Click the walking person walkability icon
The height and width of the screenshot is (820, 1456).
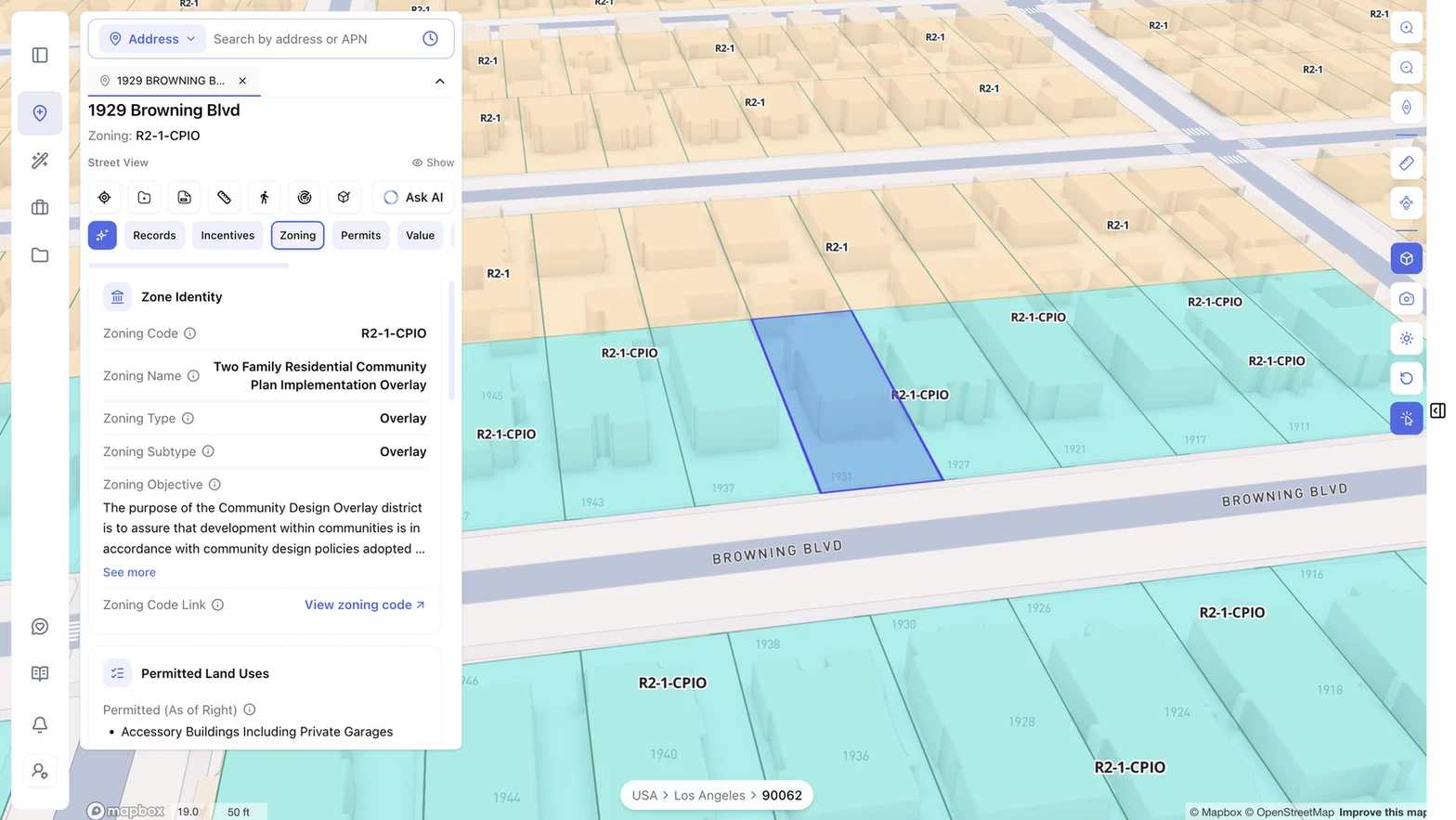[264, 198]
